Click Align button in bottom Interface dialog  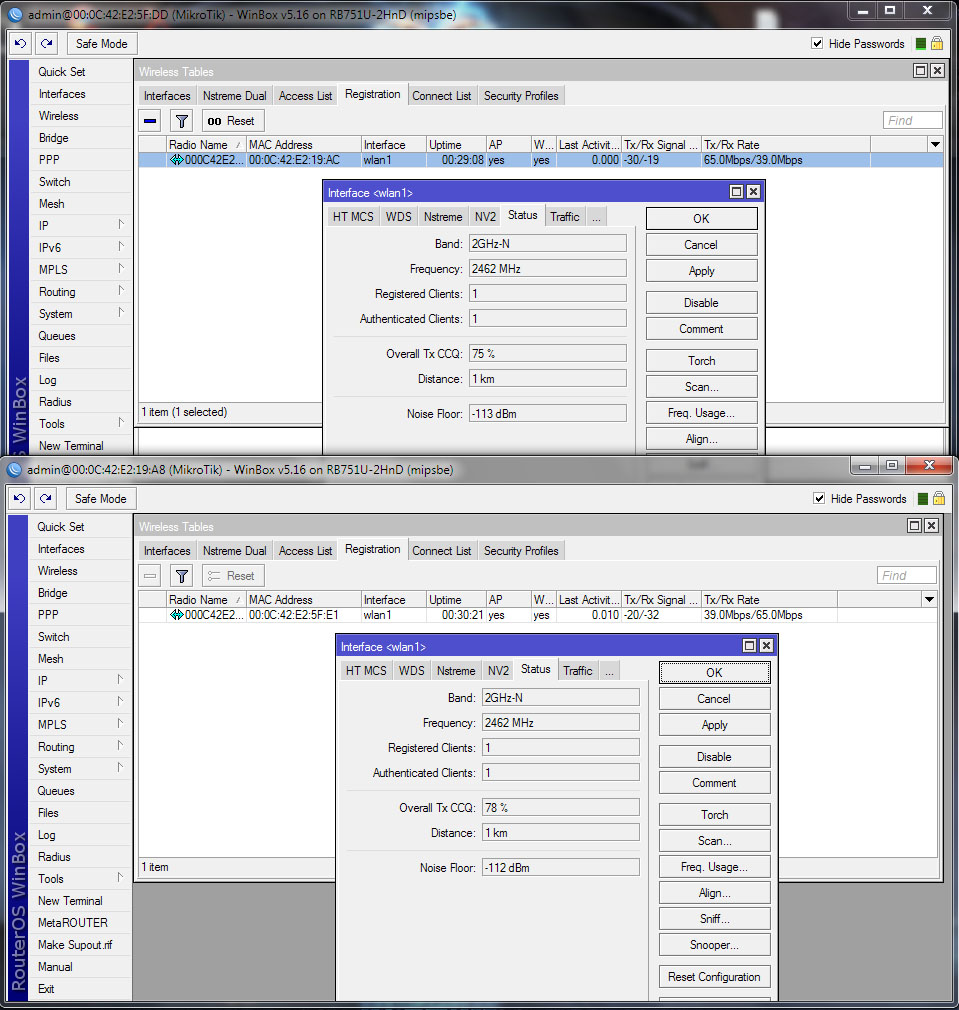tap(714, 893)
